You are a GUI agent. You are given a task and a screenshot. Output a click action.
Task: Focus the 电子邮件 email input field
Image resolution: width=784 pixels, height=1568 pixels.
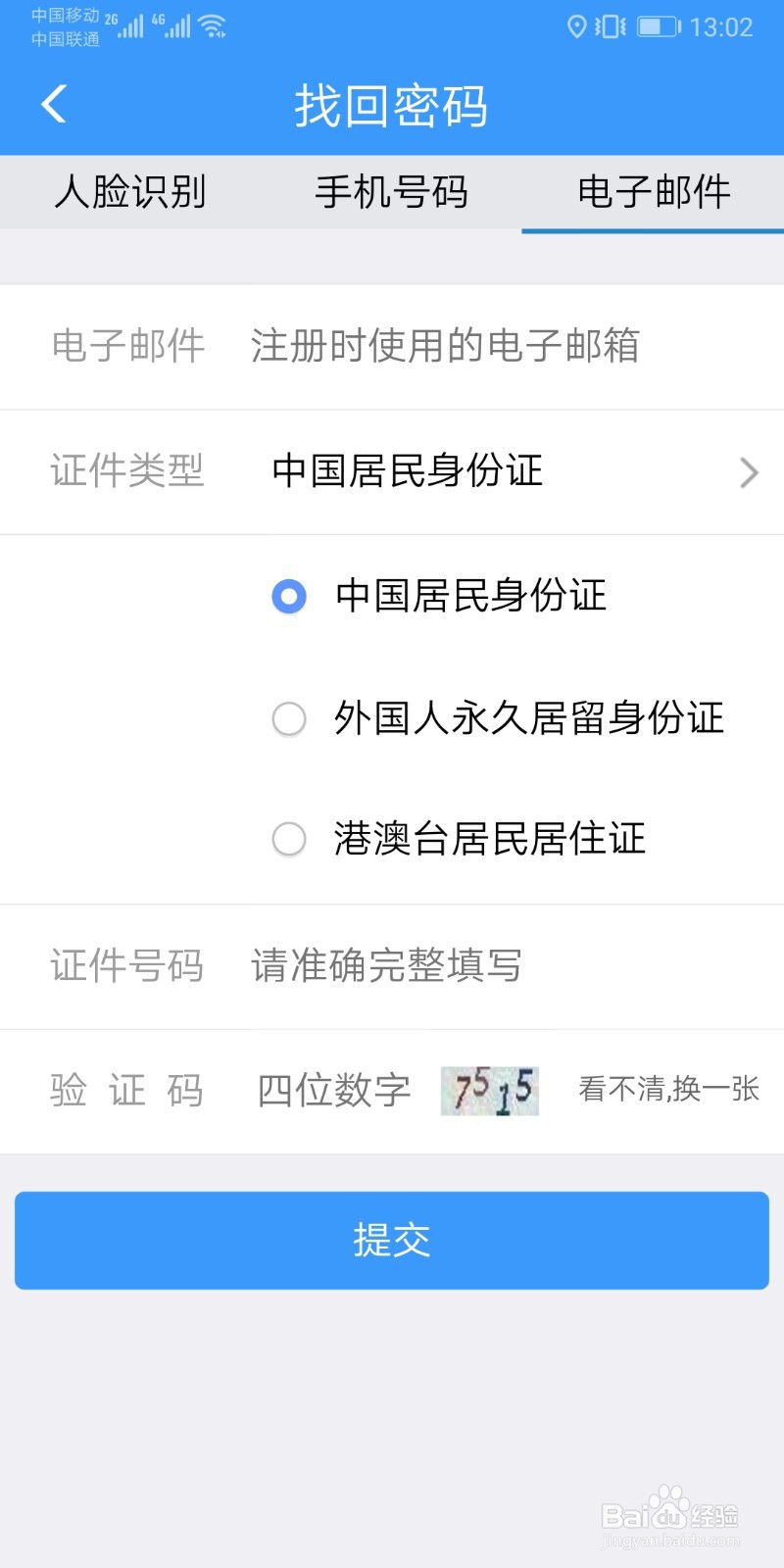(x=490, y=346)
